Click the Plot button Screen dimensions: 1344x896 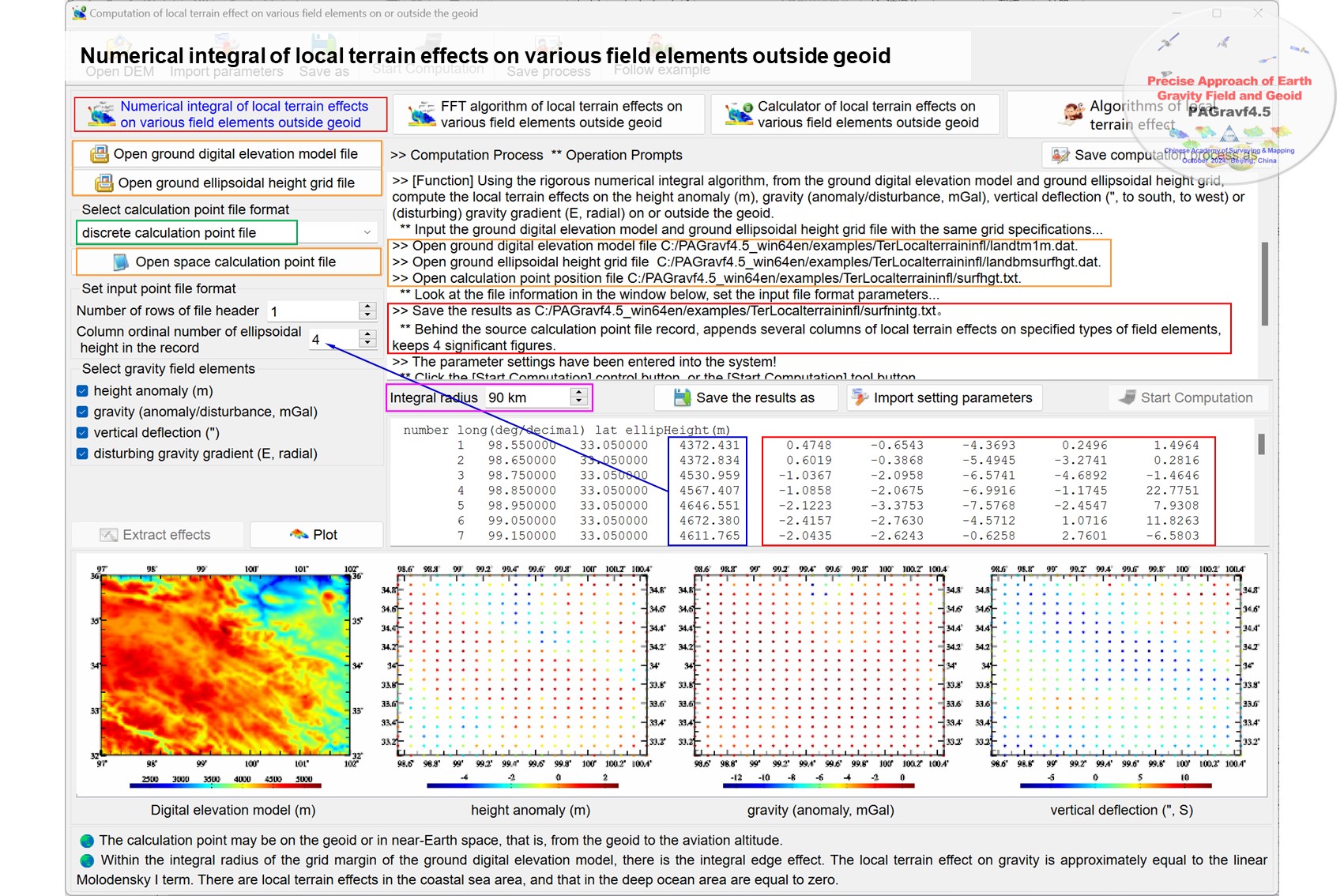pos(316,535)
